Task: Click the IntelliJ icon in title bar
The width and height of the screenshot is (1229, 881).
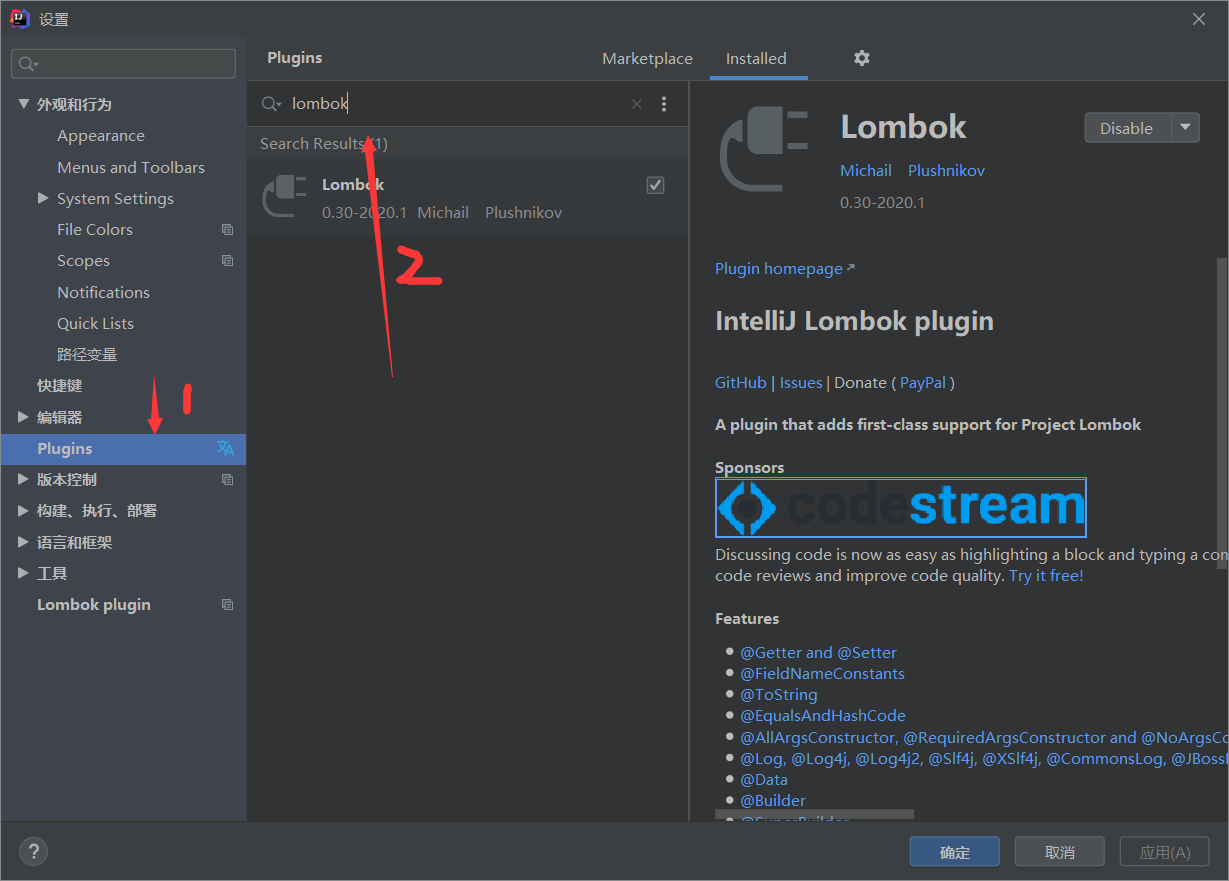Action: (19, 18)
